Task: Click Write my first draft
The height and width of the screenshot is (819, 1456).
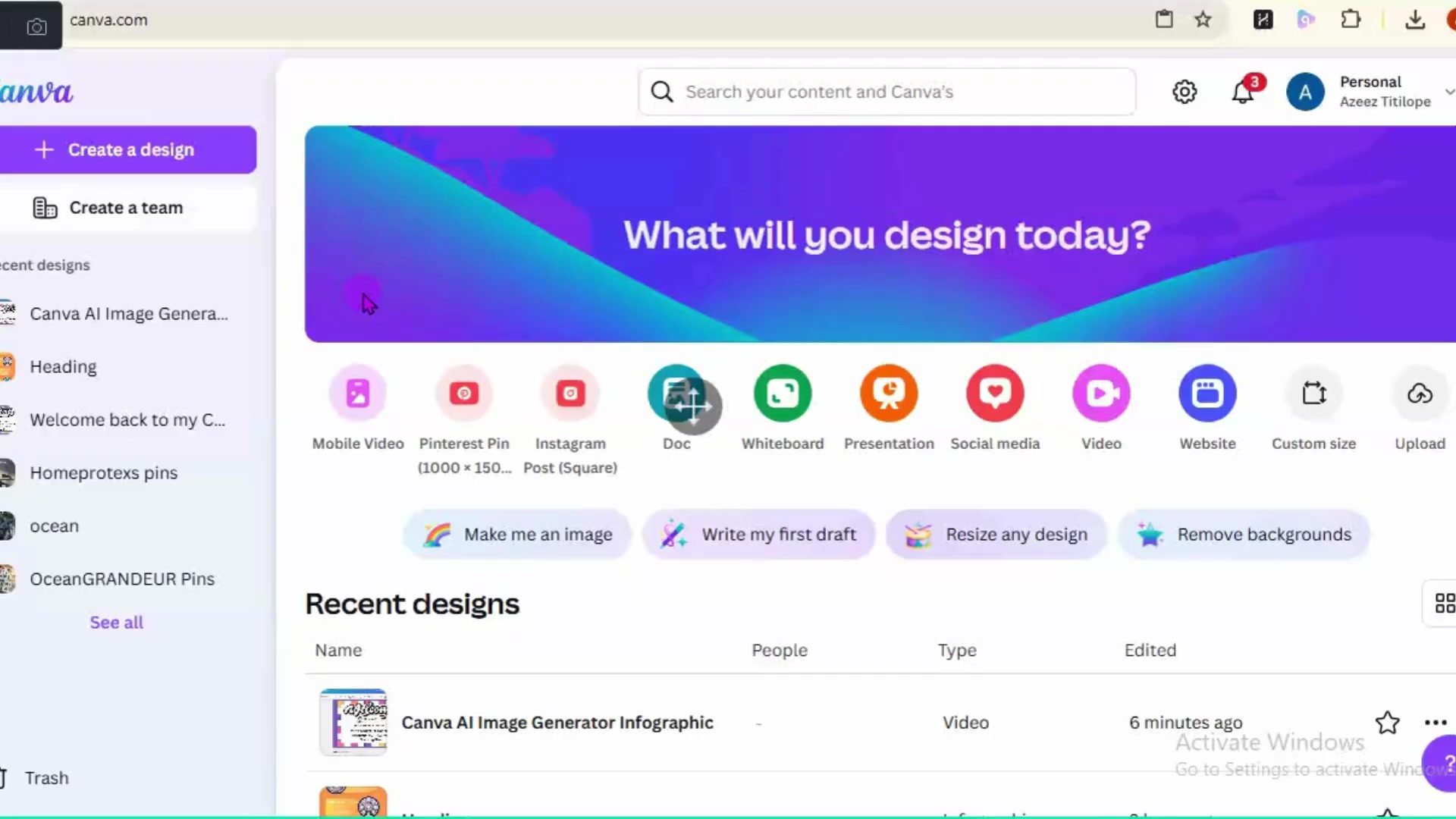Action: (x=758, y=535)
